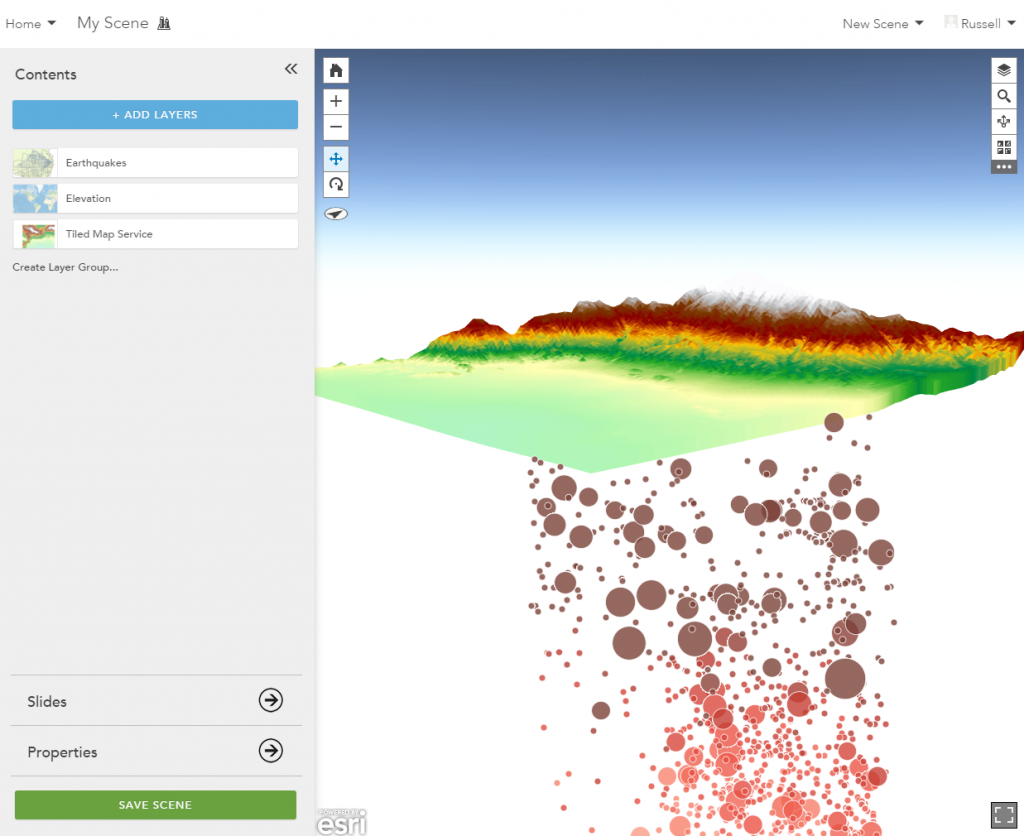Viewport: 1024px width, 836px height.
Task: Zoom out with the minus button
Action: click(x=336, y=127)
